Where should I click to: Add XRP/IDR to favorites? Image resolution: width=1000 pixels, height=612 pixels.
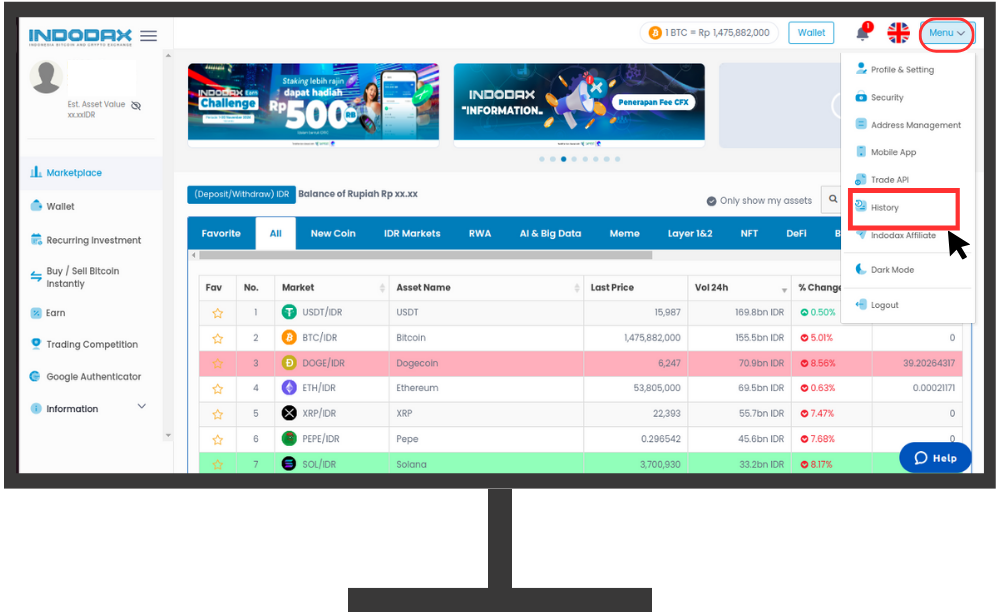click(217, 414)
